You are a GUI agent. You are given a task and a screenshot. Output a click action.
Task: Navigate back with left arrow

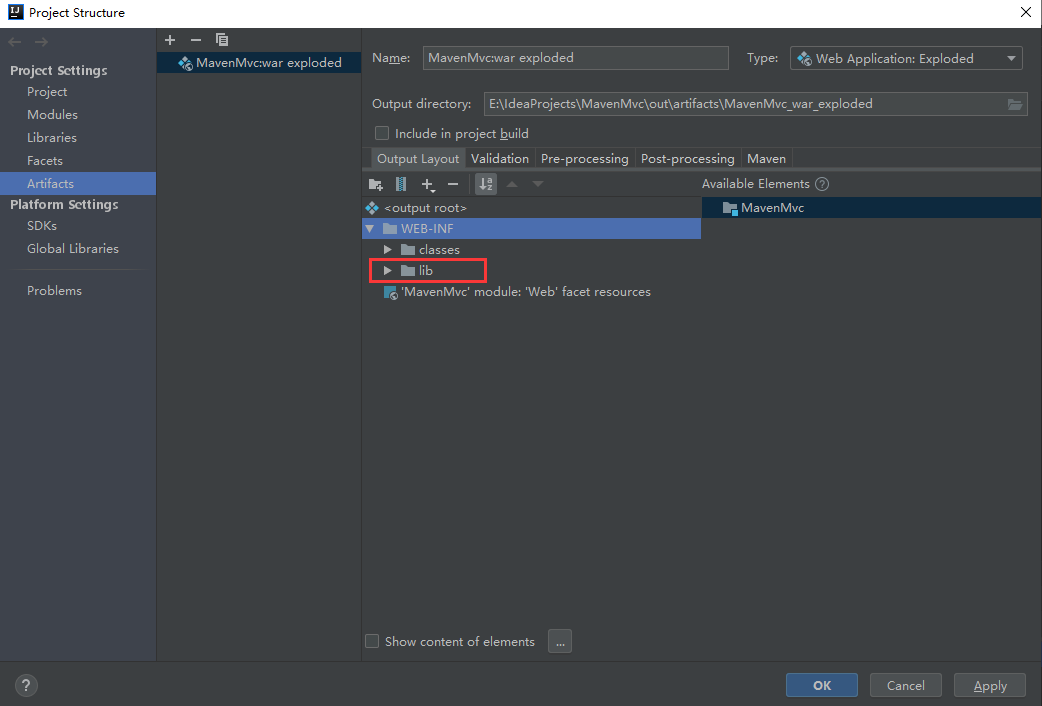pyautogui.click(x=15, y=42)
